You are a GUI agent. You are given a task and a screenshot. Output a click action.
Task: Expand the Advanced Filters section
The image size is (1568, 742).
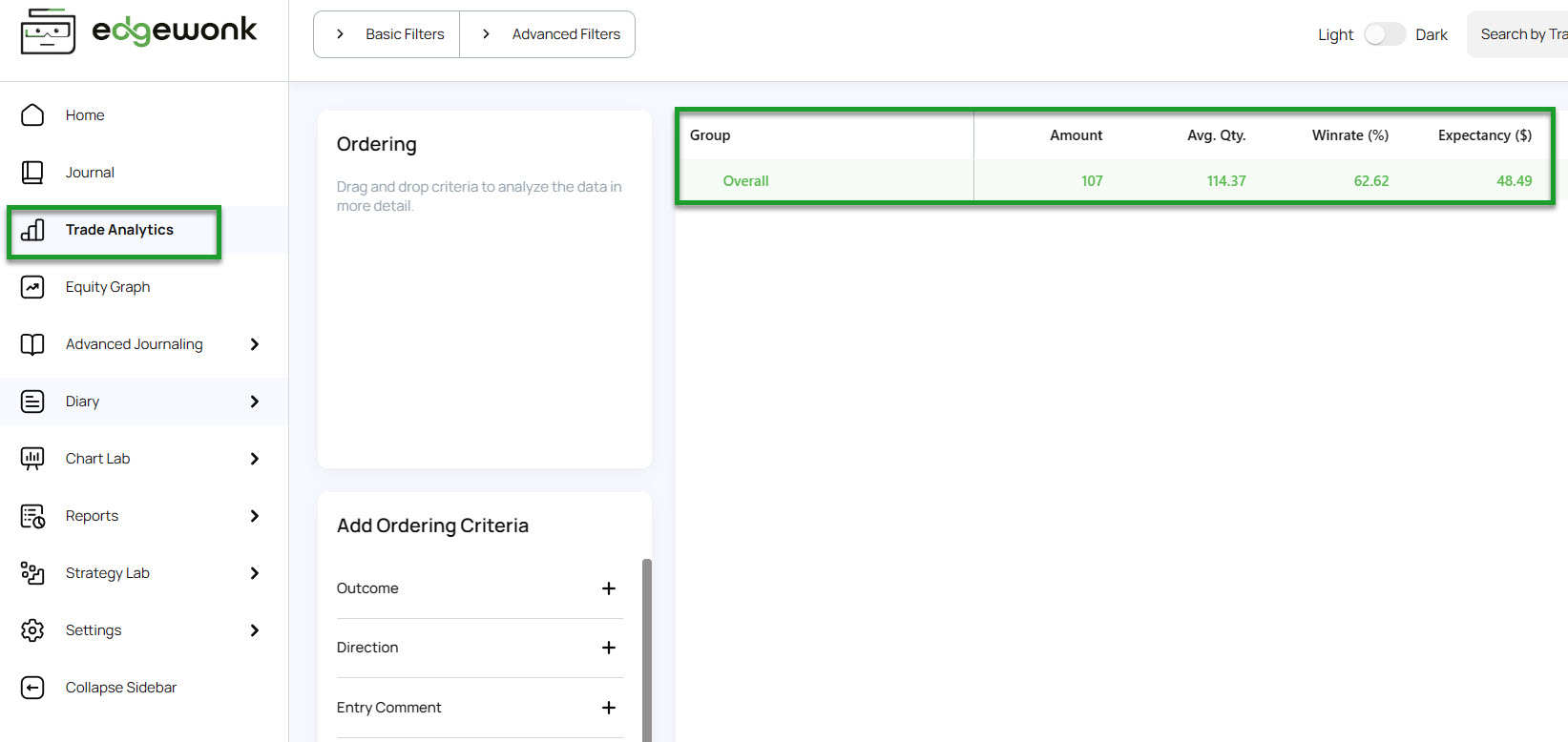pos(548,34)
